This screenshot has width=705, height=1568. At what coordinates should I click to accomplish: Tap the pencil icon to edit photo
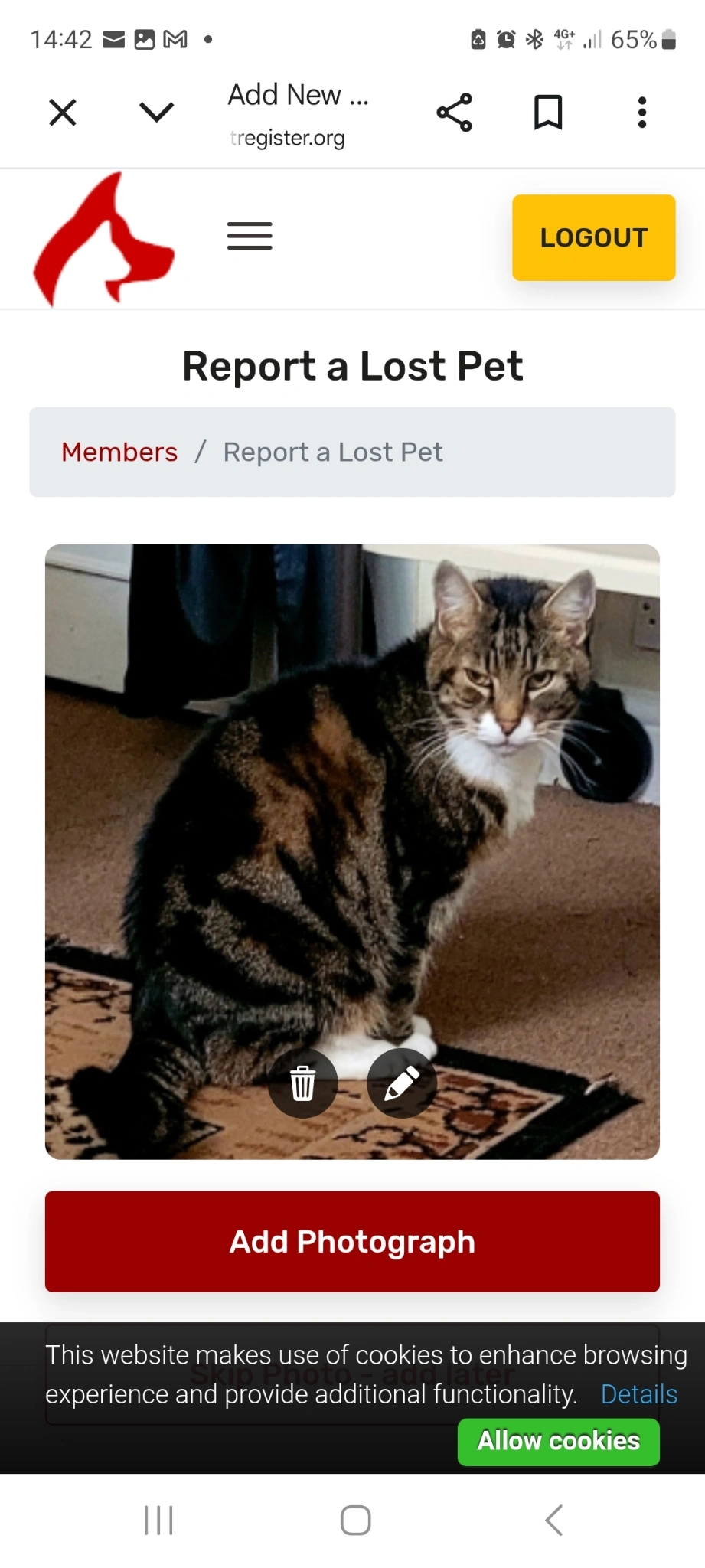point(402,1083)
